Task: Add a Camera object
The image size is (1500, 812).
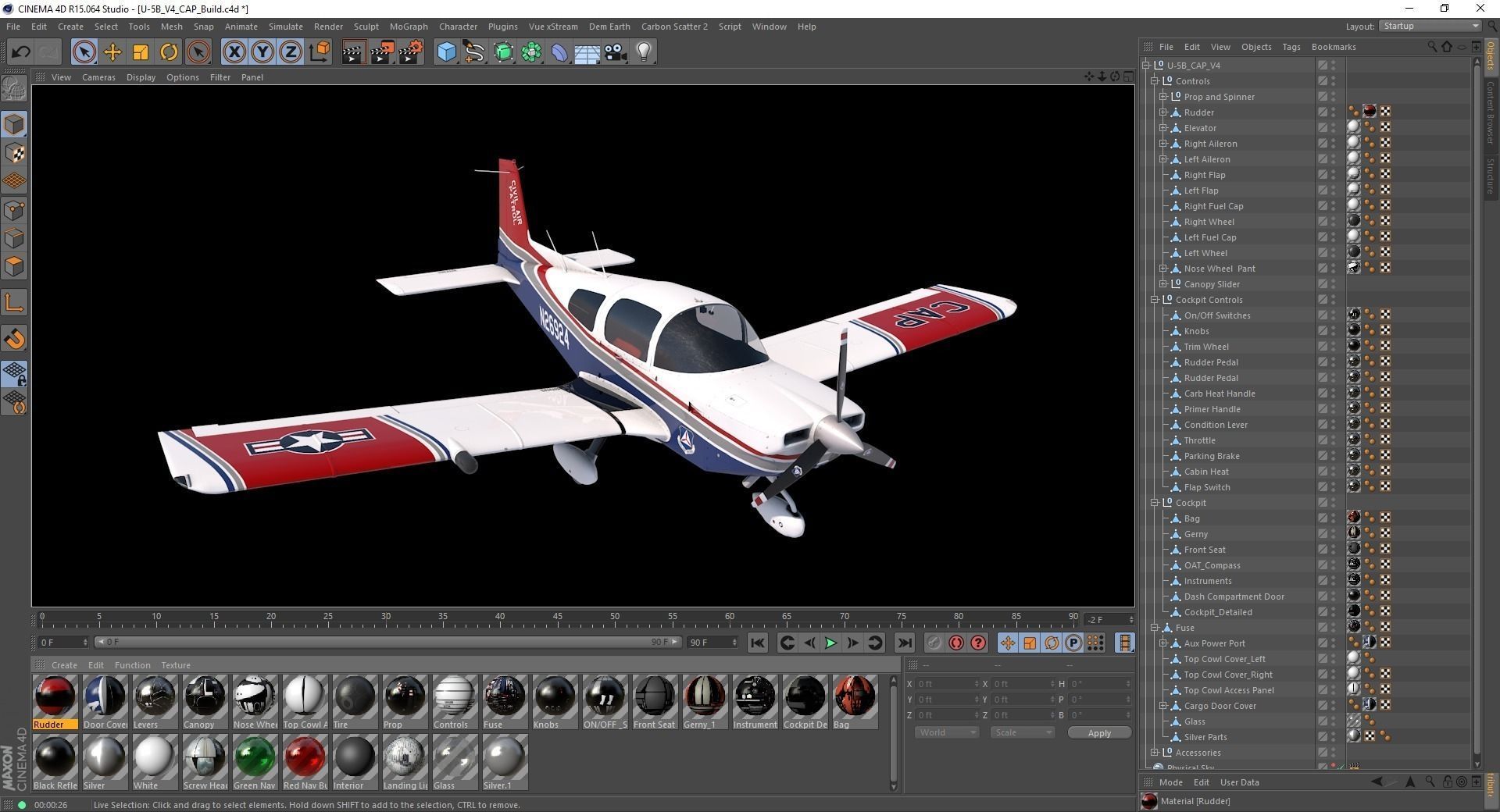Action: (x=616, y=52)
